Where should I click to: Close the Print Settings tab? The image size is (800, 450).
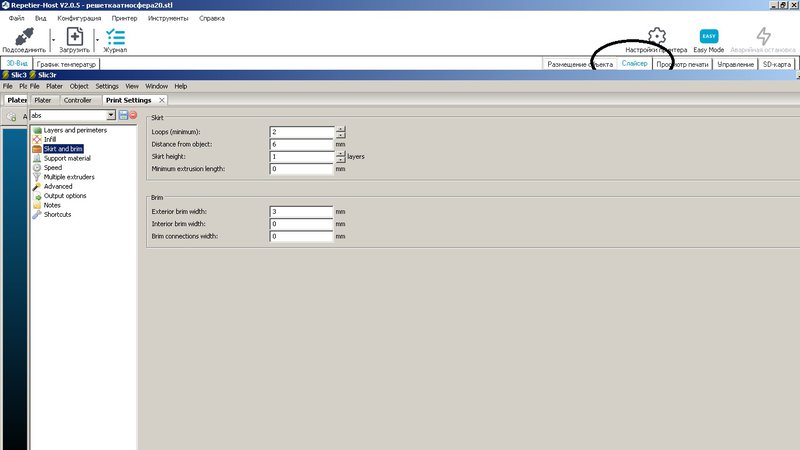(x=162, y=100)
